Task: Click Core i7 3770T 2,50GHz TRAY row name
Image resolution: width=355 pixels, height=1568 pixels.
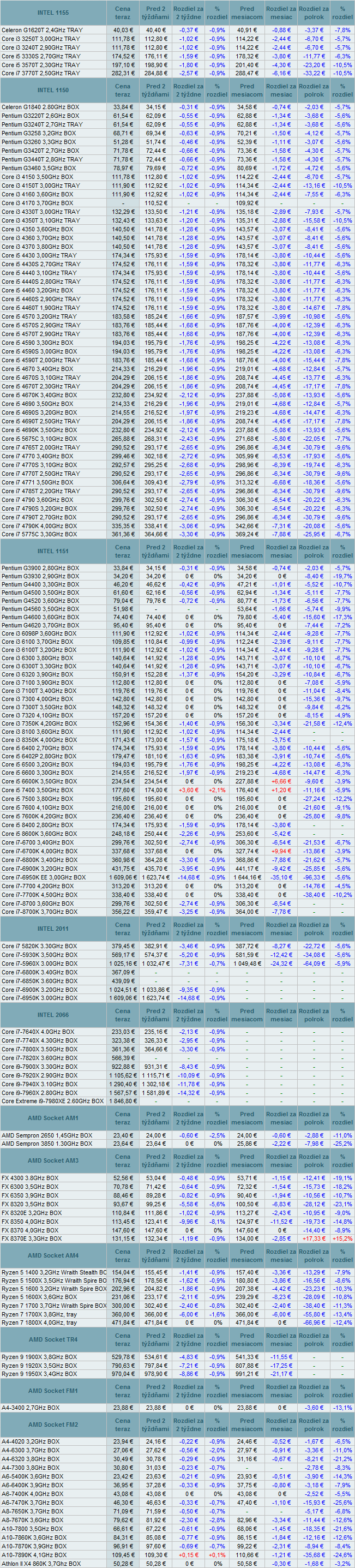Action: pyautogui.click(x=41, y=73)
